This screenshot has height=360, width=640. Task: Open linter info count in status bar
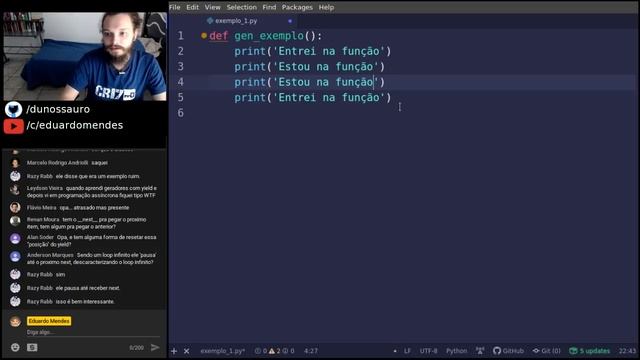pyautogui.click(x=288, y=351)
